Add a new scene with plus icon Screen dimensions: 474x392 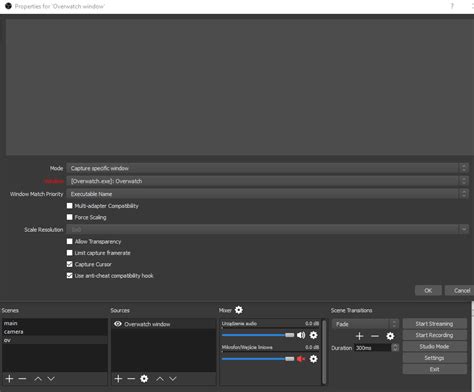(x=9, y=379)
